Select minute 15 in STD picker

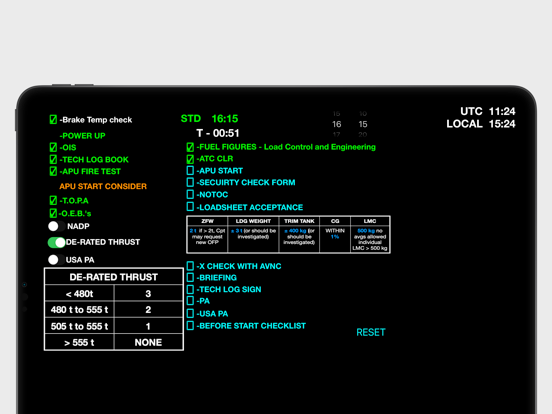363,124
